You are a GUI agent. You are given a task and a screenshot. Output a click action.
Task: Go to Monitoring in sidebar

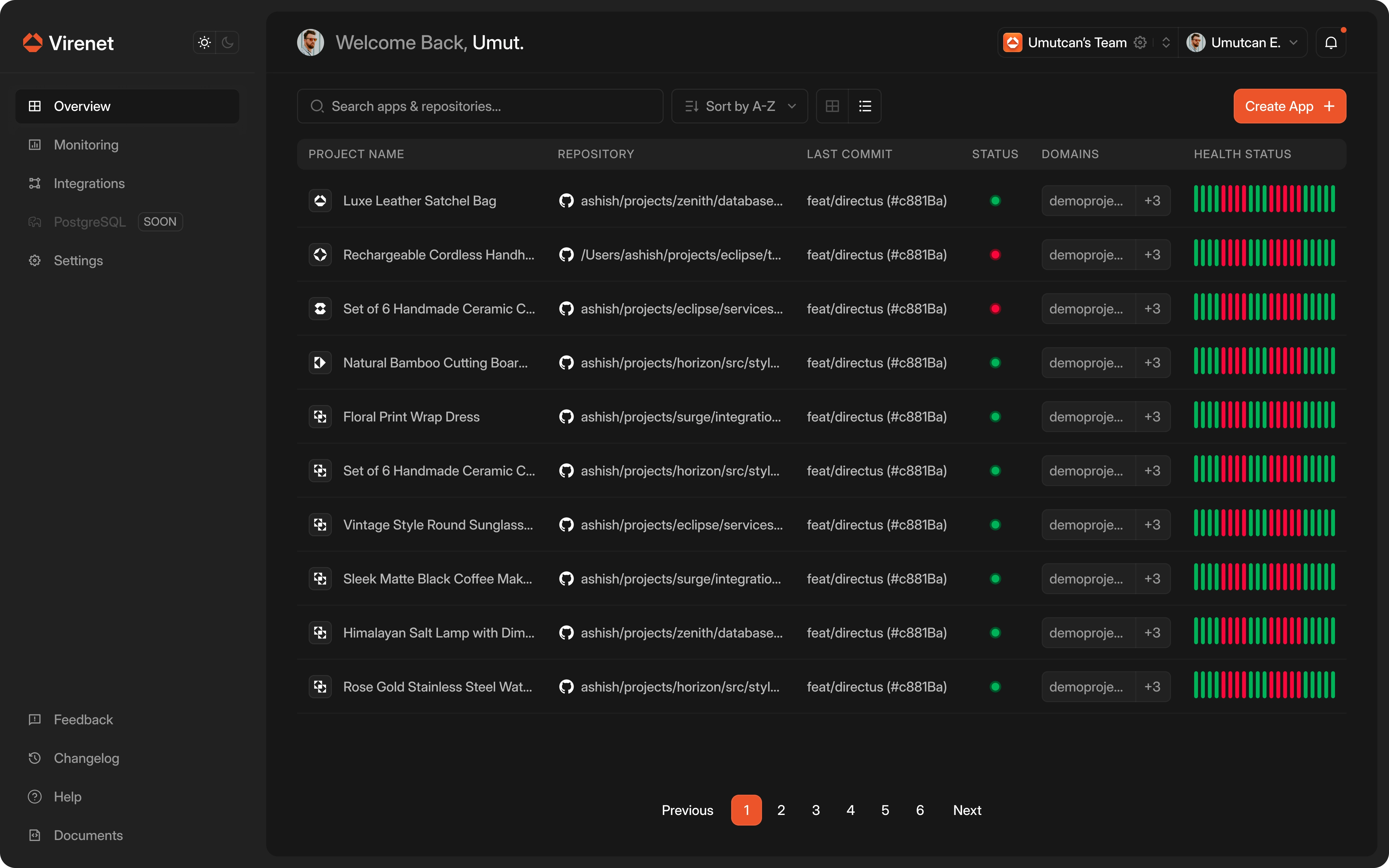(86, 145)
